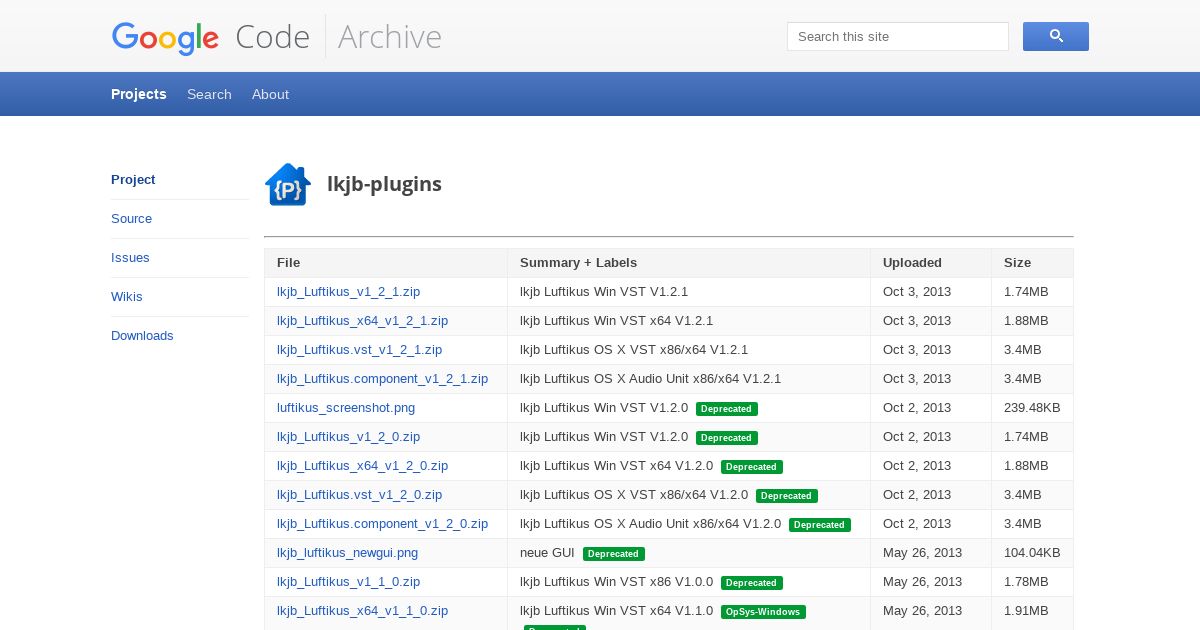Download lkjb_Luftikus.vst_v1_2_1.zip
The image size is (1200, 630).
(359, 350)
